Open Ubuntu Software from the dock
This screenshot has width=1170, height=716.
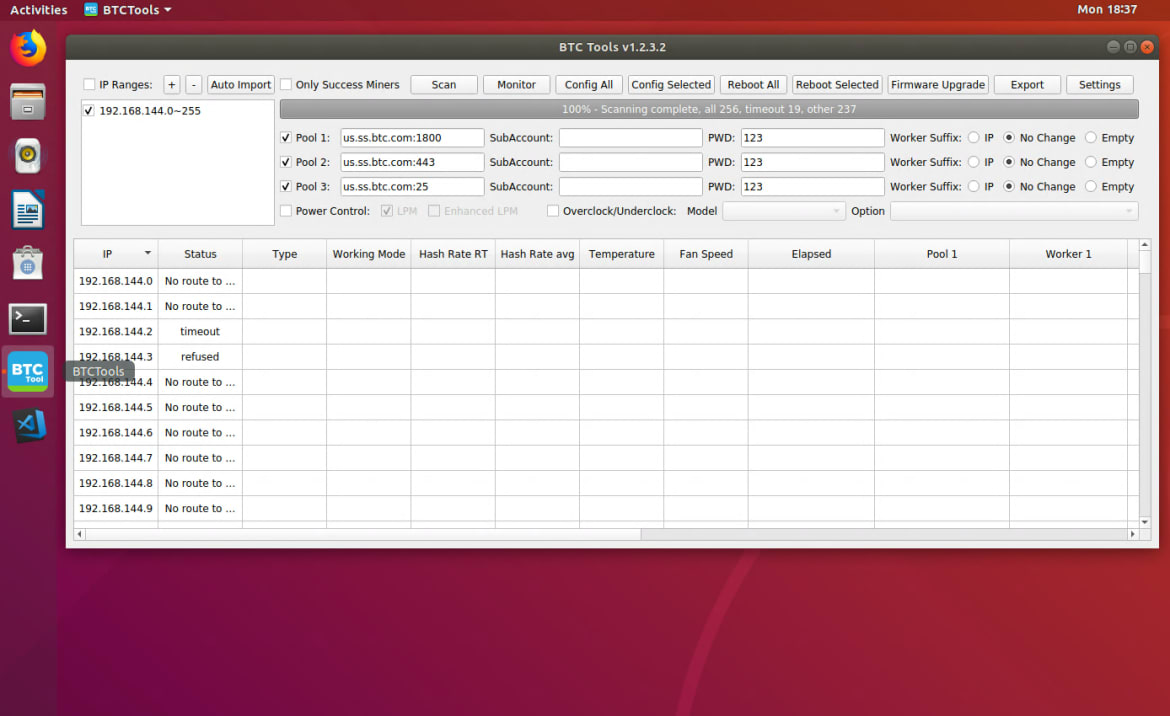click(27, 263)
